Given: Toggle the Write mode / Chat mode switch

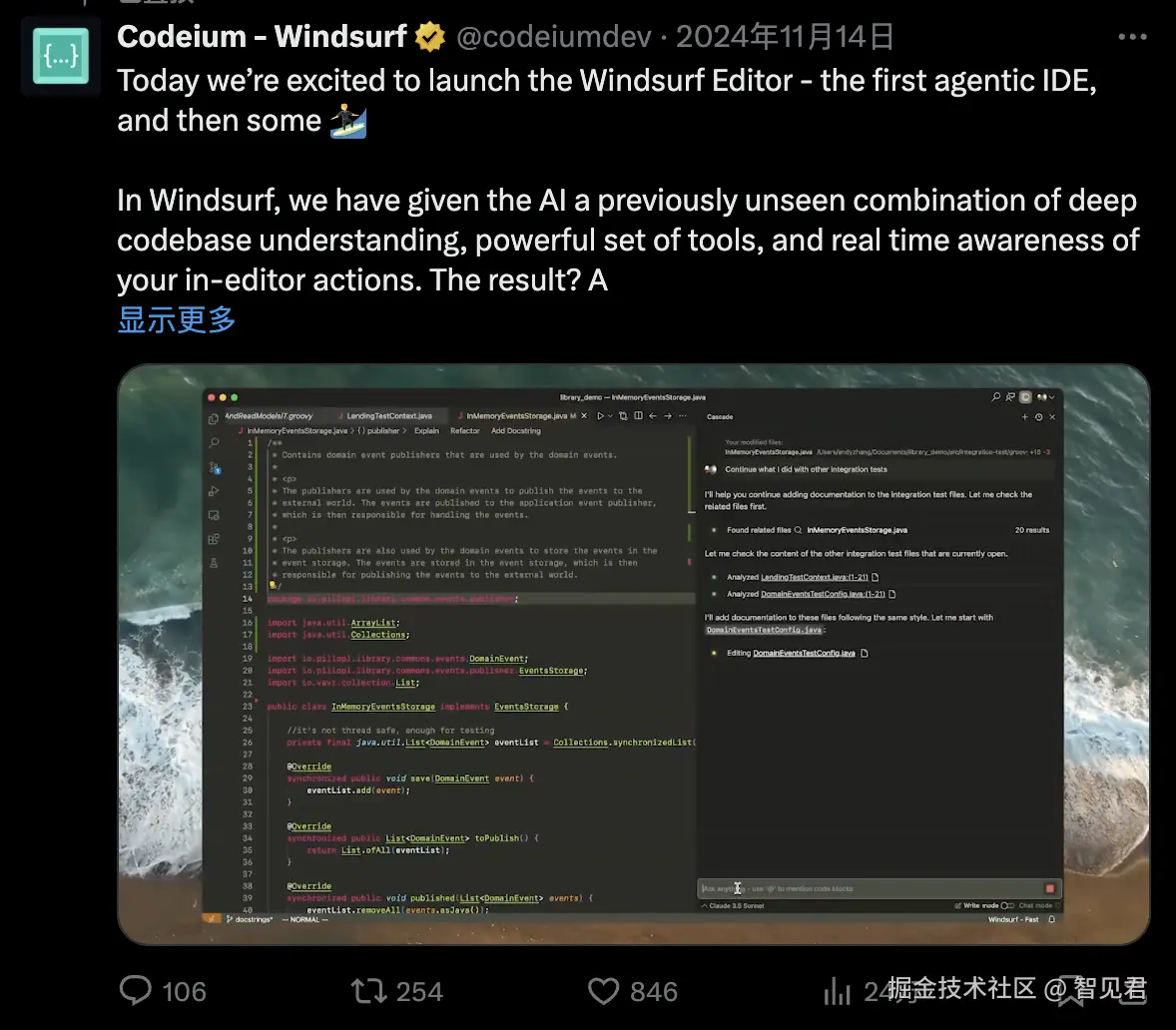Looking at the screenshot, I should (1007, 905).
